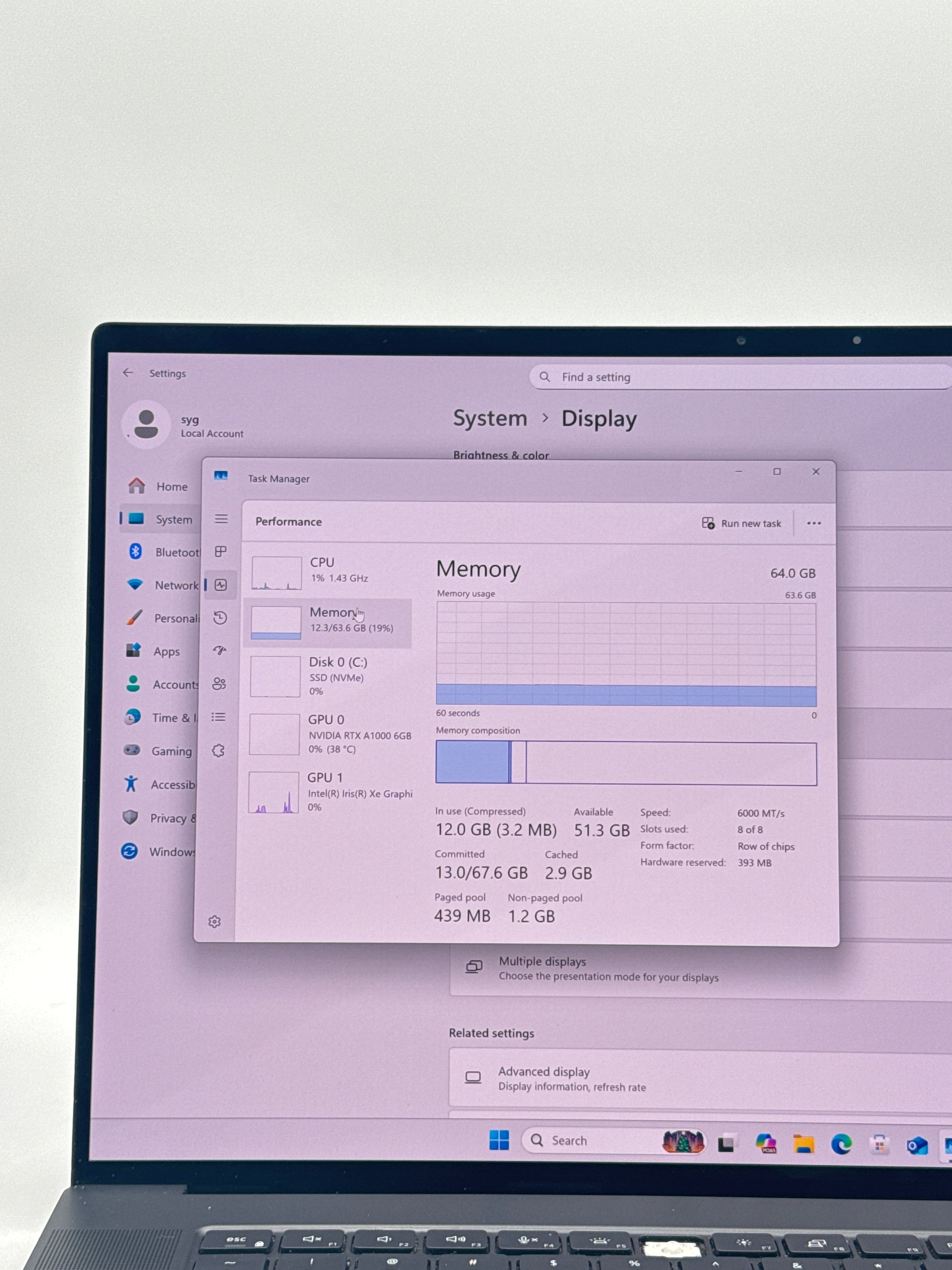Open the Users page icon
952x1270 pixels.
(219, 683)
